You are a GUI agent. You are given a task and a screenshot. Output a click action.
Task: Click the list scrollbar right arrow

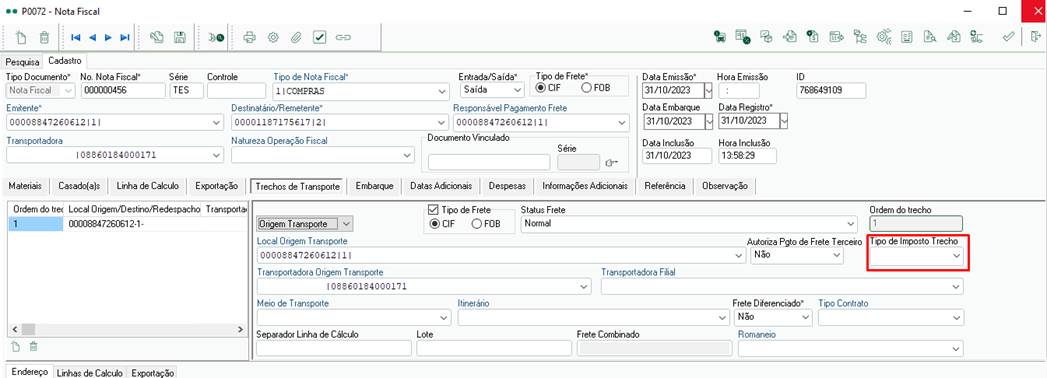point(241,329)
